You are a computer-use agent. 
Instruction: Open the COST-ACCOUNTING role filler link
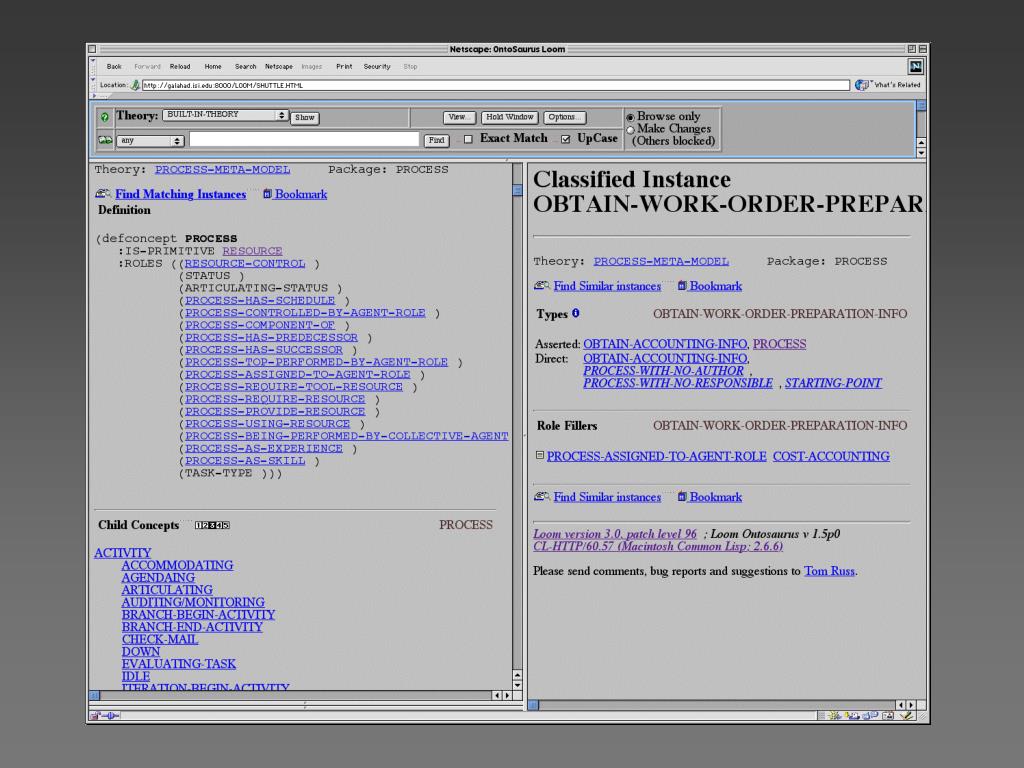pyautogui.click(x=831, y=456)
